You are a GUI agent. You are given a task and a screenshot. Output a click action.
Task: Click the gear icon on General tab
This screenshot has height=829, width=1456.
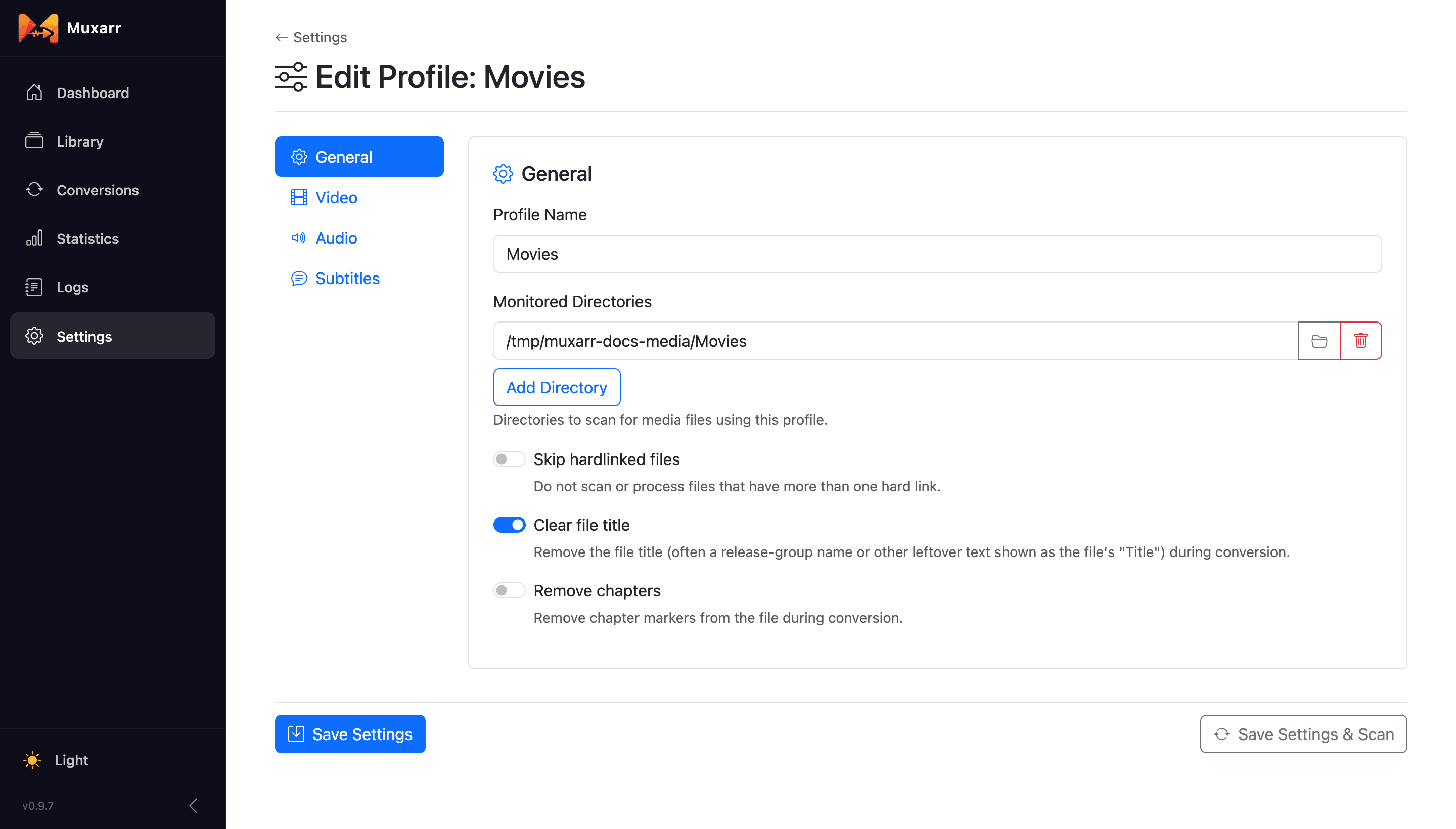tap(299, 157)
